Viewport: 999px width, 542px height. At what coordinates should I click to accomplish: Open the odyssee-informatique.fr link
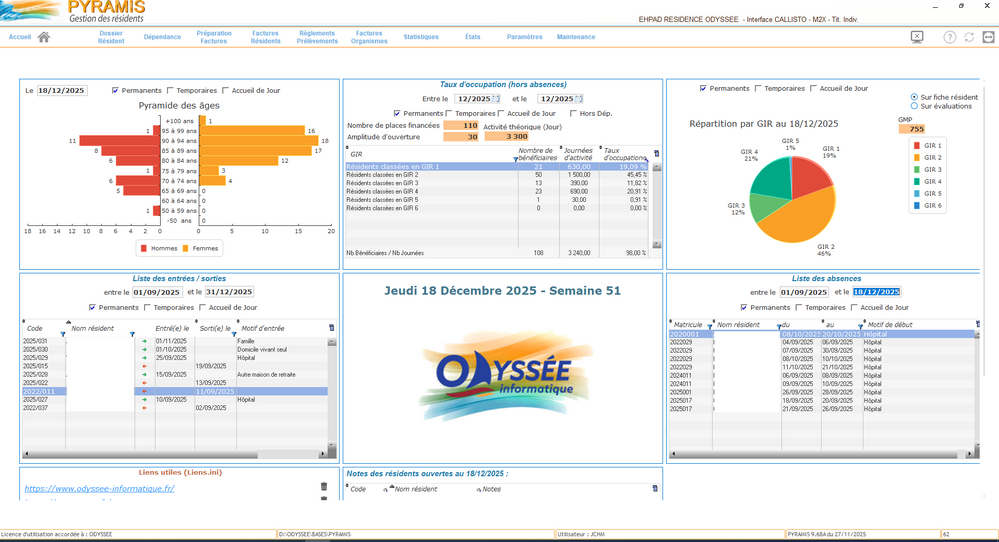99,489
